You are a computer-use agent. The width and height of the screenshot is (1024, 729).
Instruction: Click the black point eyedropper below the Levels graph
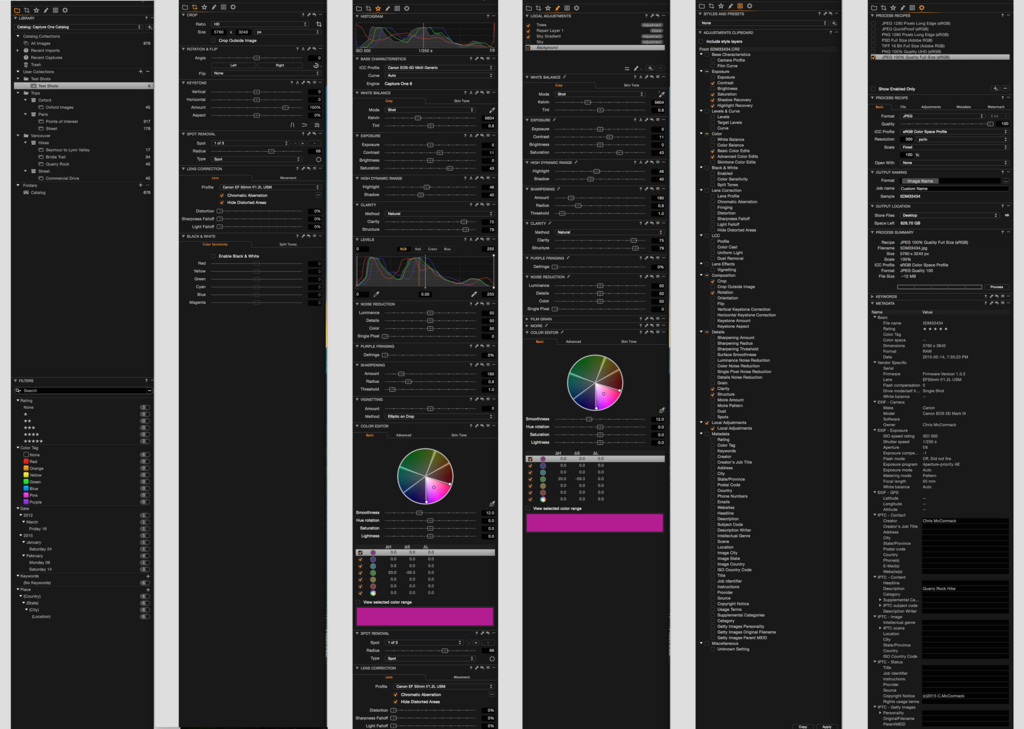click(x=376, y=294)
